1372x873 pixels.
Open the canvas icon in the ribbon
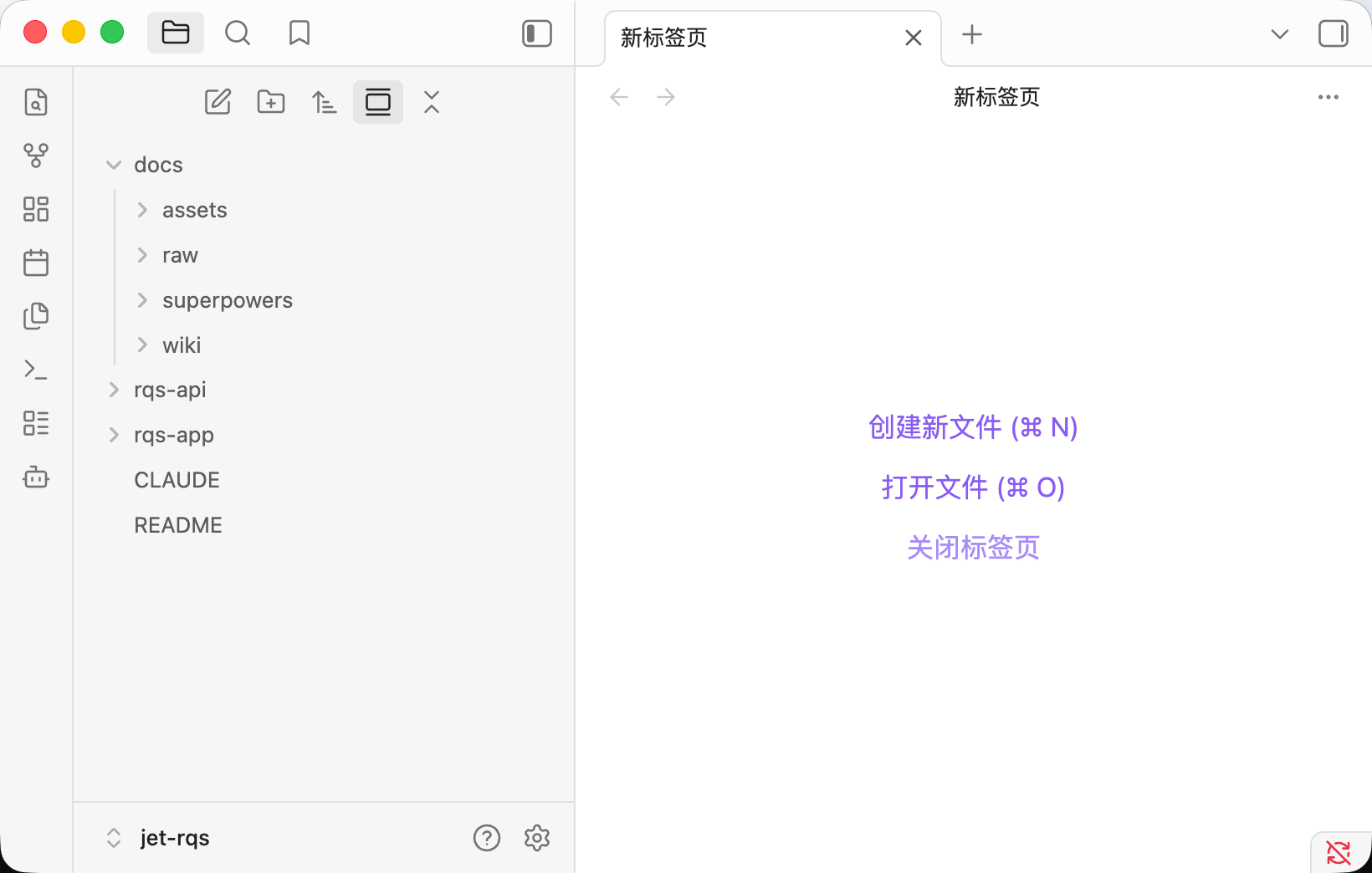(x=36, y=209)
